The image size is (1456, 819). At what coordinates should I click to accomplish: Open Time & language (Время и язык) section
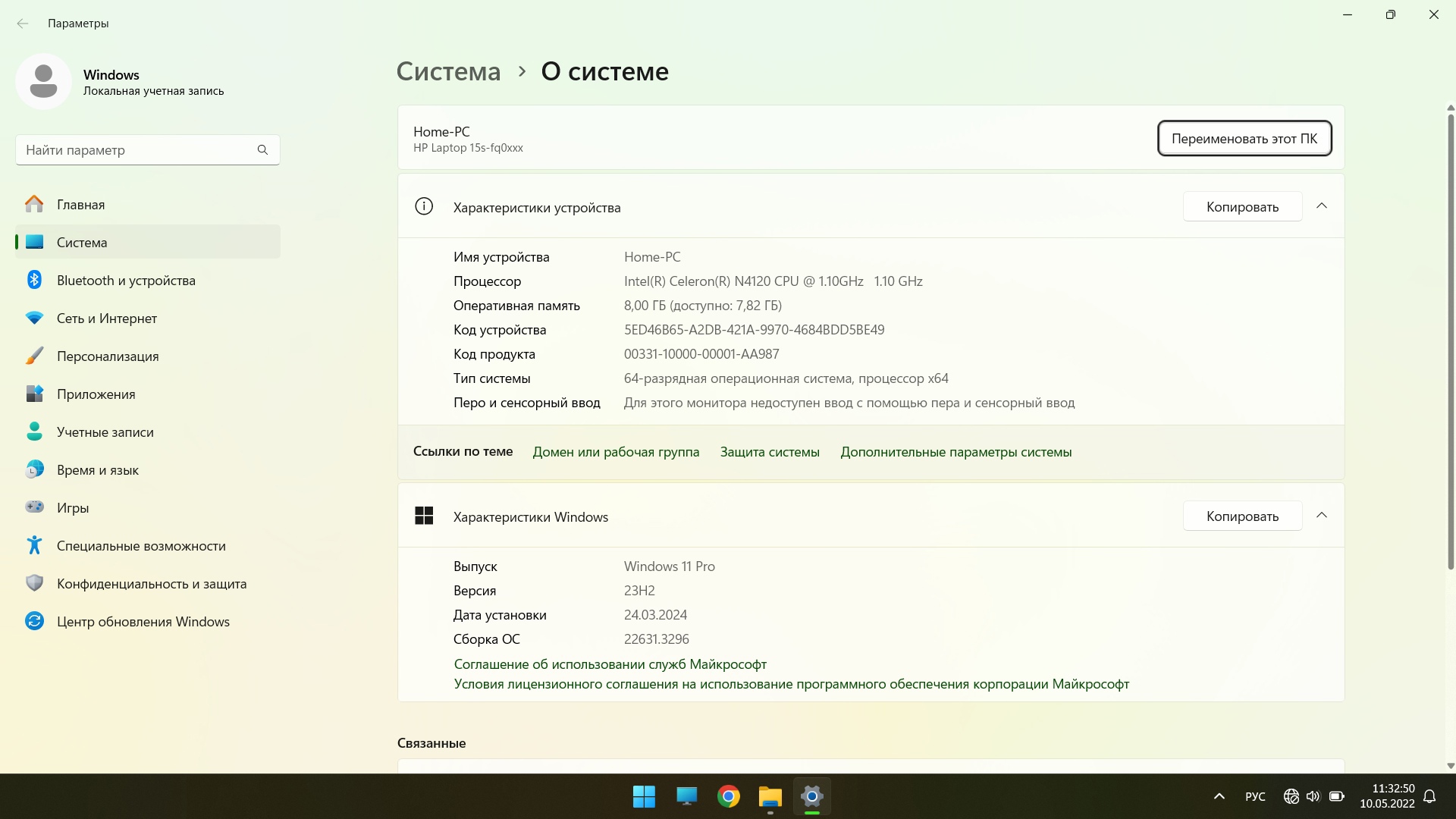[x=97, y=470]
